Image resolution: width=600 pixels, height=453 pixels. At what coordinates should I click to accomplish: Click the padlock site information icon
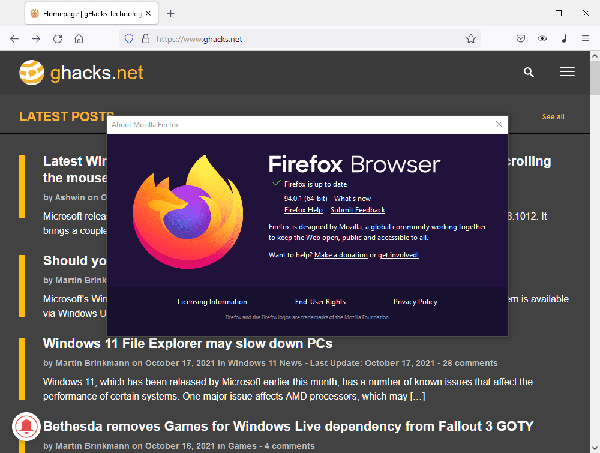(x=145, y=39)
